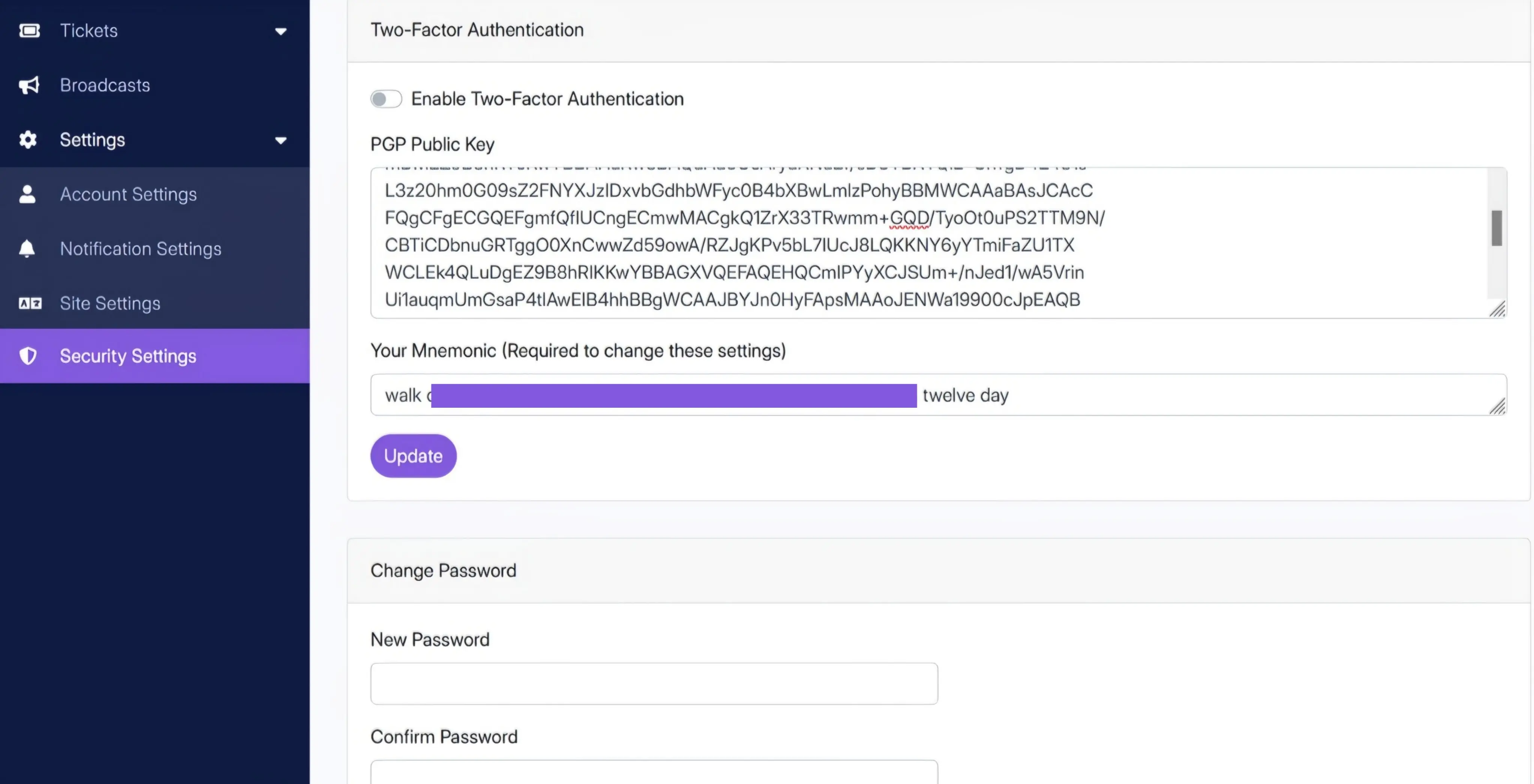Screen dimensions: 1534x784
Task: Click the PGP key textarea scrollbar thumb
Action: [1496, 228]
